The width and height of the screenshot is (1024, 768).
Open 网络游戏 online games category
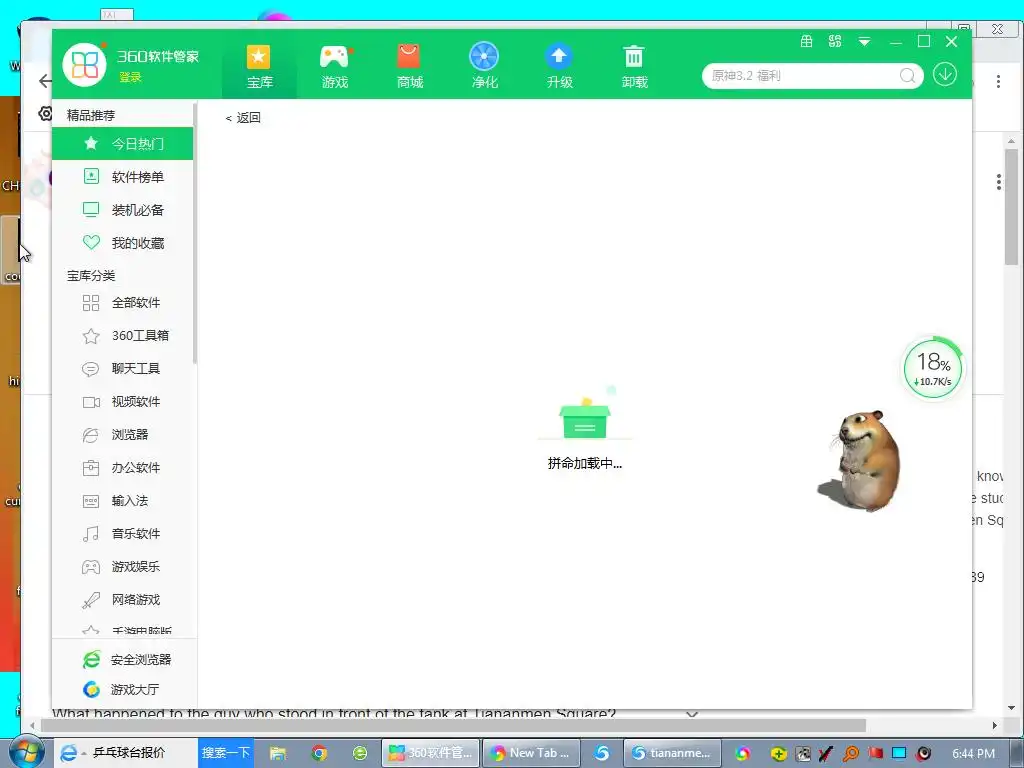click(123, 600)
